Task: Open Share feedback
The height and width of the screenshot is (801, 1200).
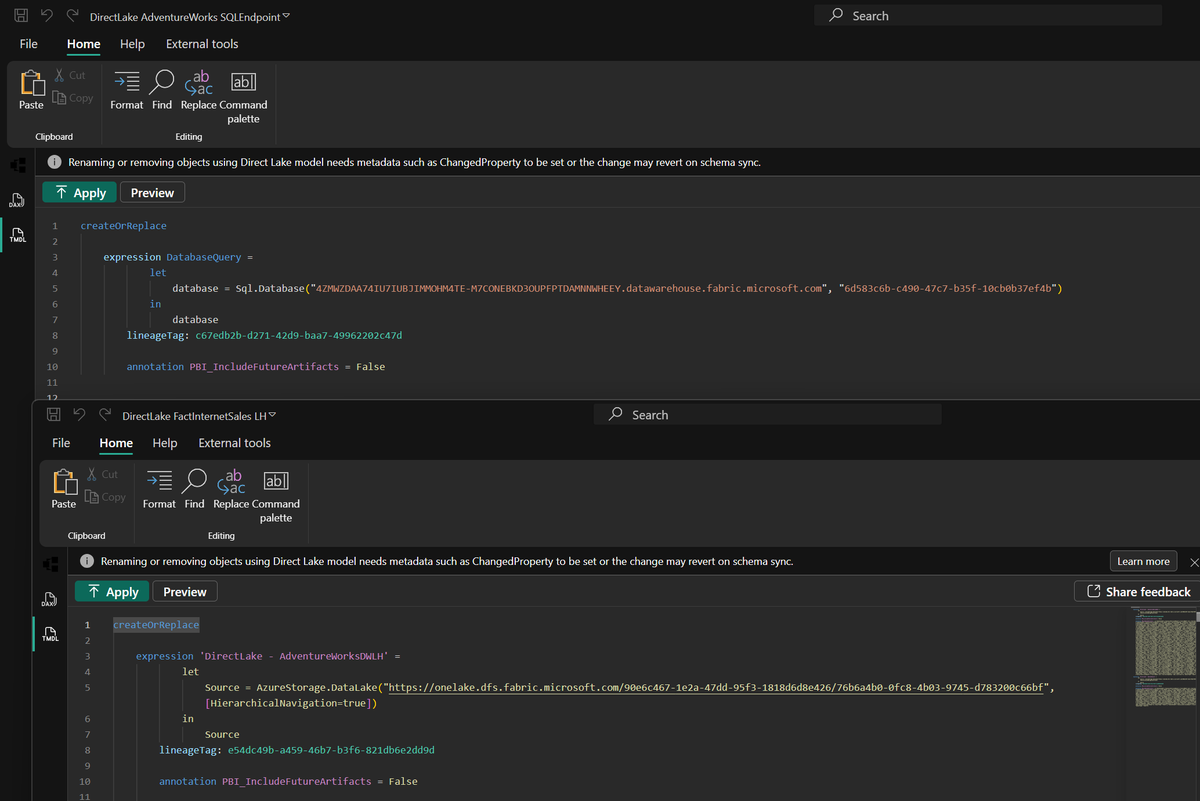Action: coord(1138,592)
